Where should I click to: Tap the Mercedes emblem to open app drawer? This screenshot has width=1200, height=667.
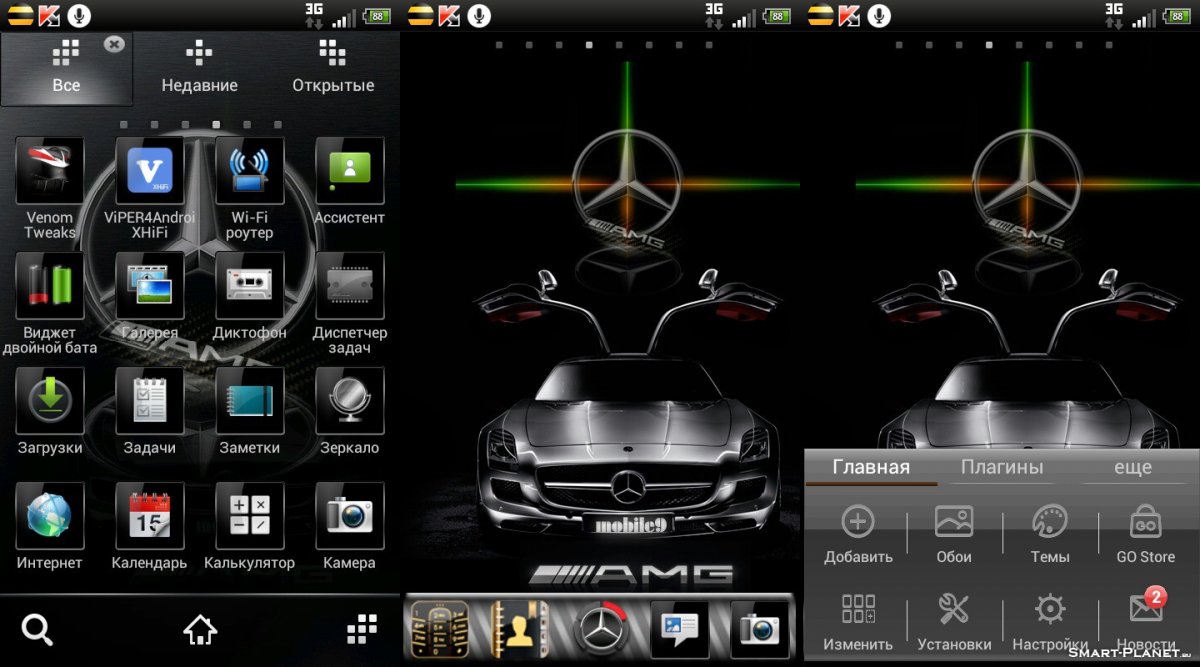[600, 628]
